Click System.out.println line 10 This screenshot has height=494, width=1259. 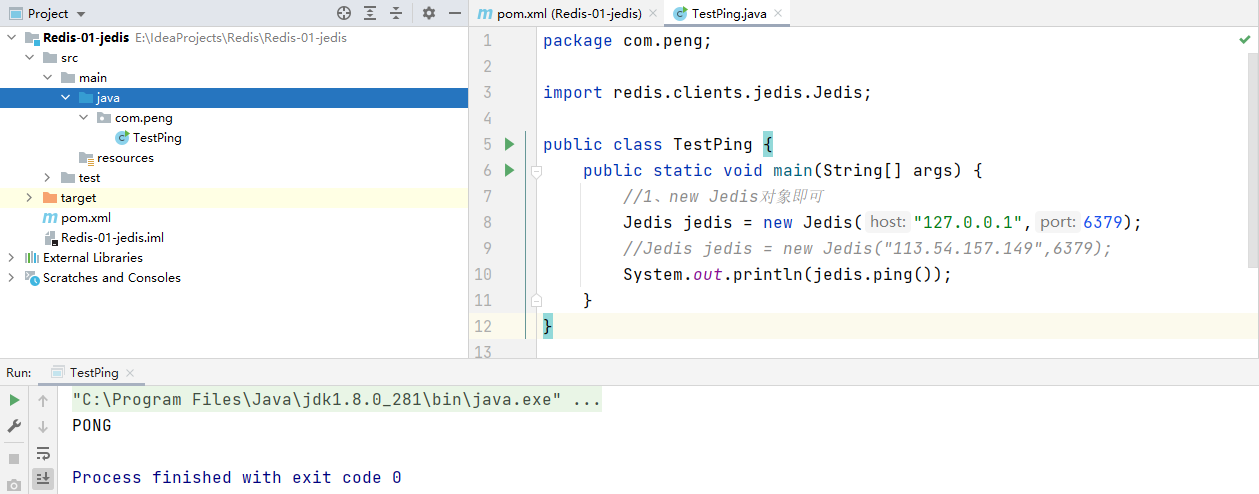point(787,274)
